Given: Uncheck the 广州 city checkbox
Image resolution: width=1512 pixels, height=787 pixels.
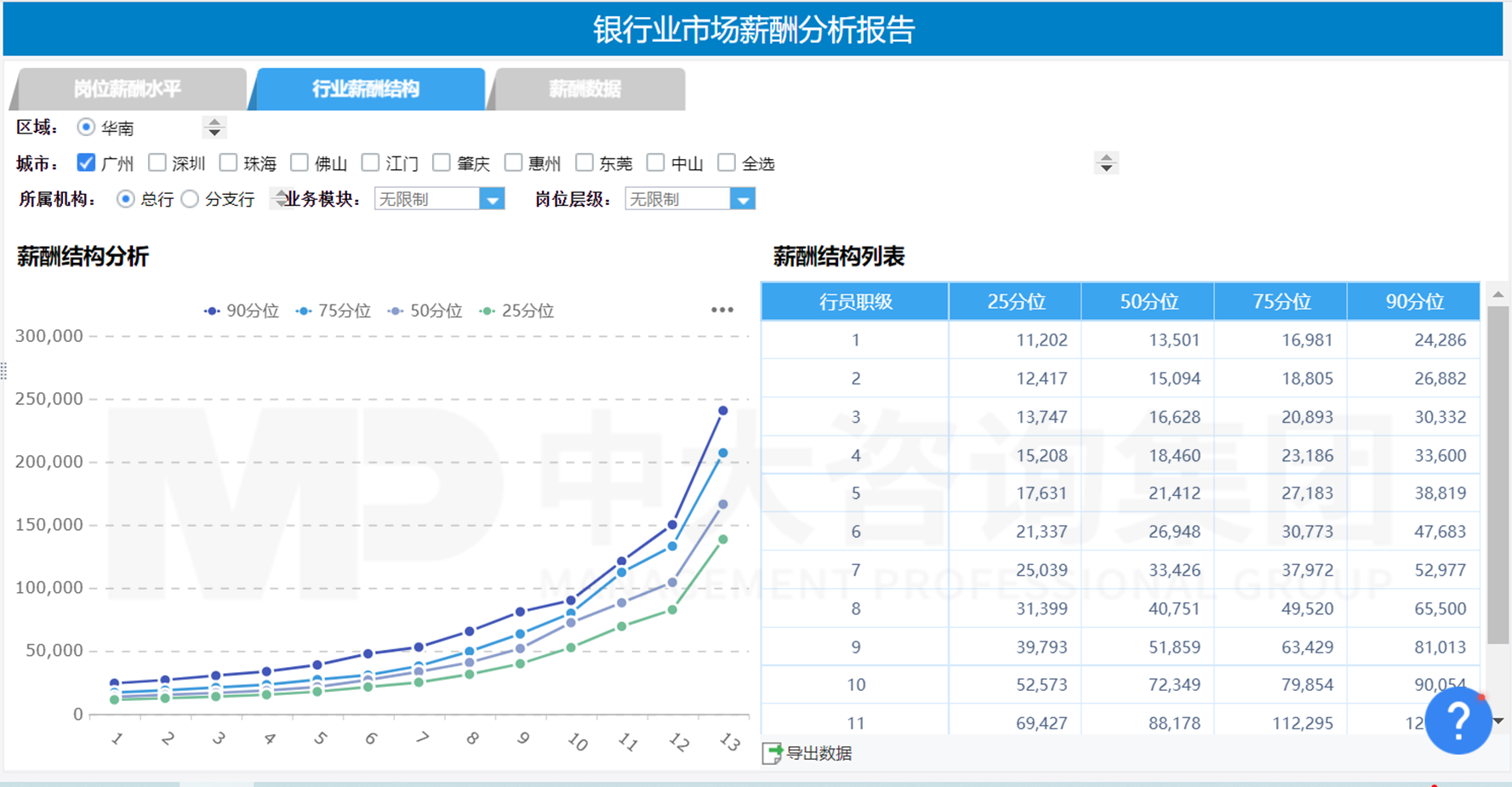Looking at the screenshot, I should click(x=85, y=162).
